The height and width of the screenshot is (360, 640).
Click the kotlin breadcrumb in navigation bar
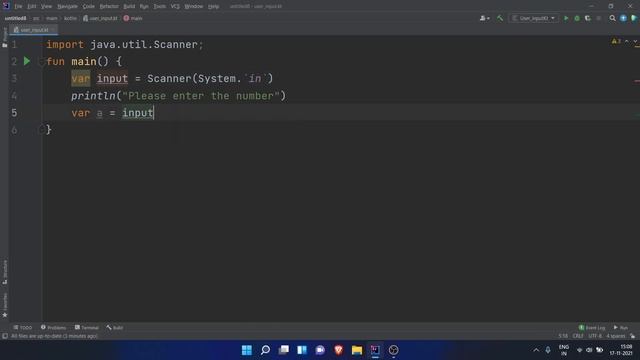pos(70,18)
